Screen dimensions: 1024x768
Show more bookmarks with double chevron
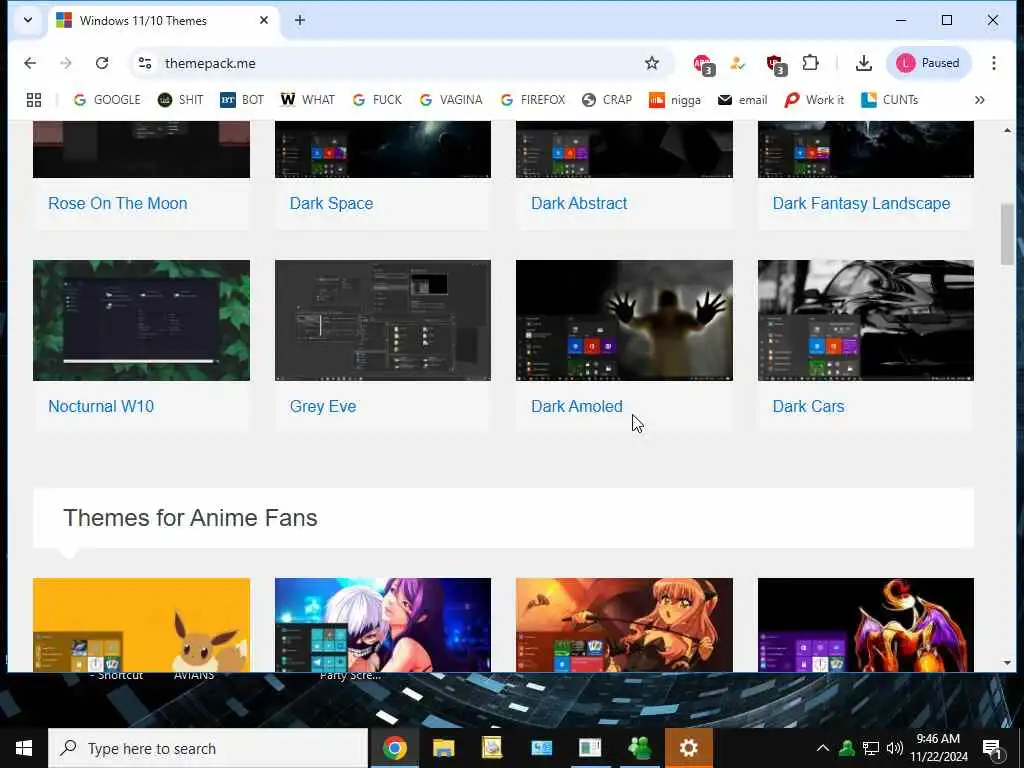coord(979,100)
